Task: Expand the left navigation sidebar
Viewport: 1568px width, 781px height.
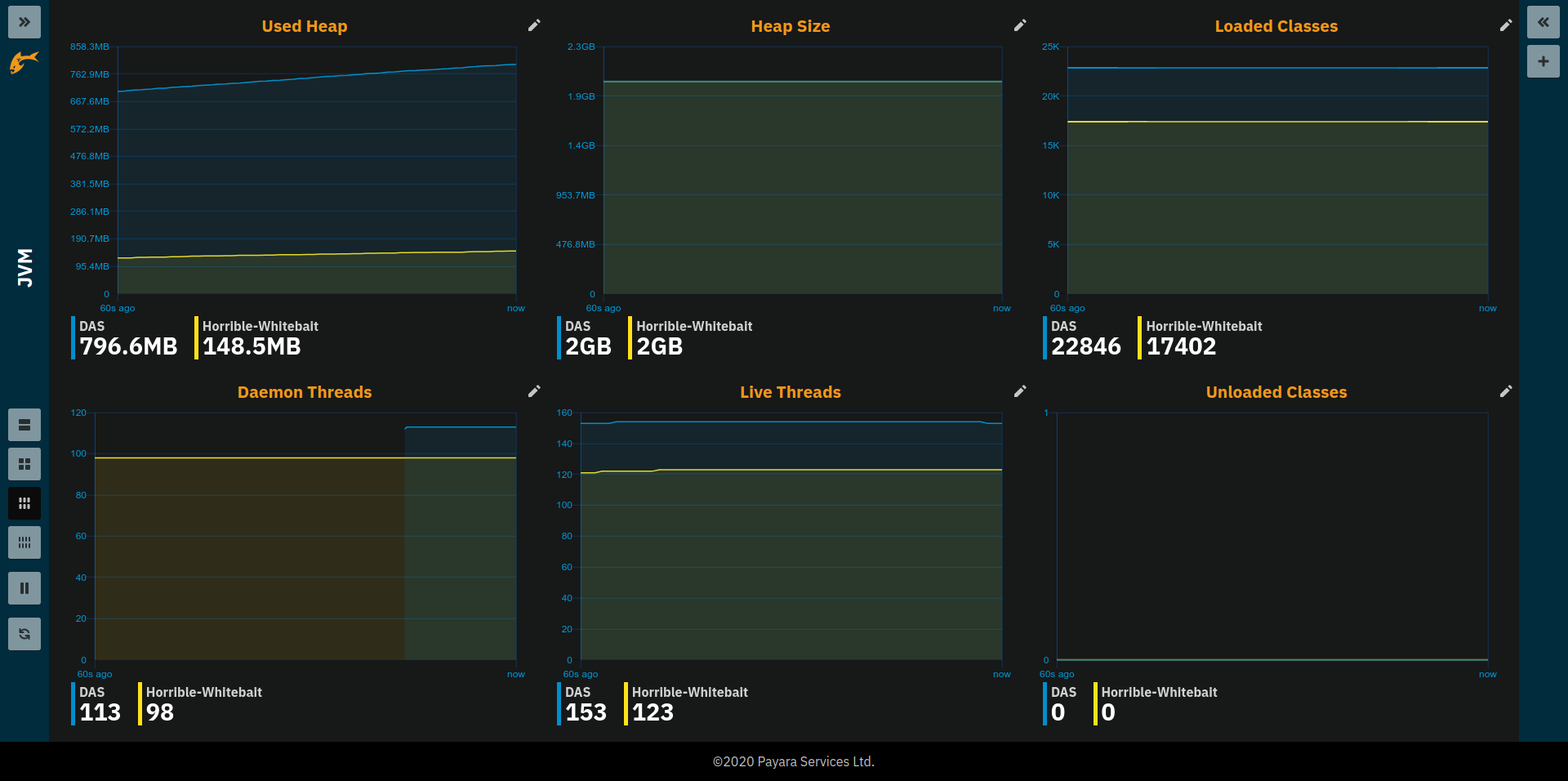Action: tap(24, 22)
